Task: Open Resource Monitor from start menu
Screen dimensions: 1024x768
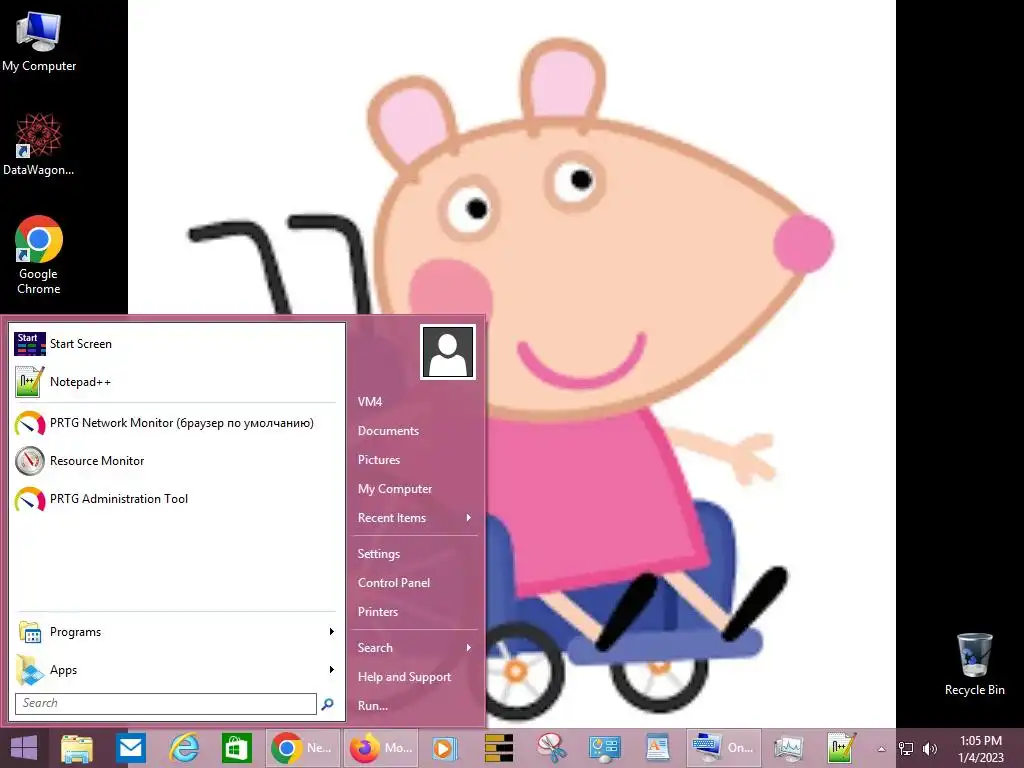Action: 176,461
